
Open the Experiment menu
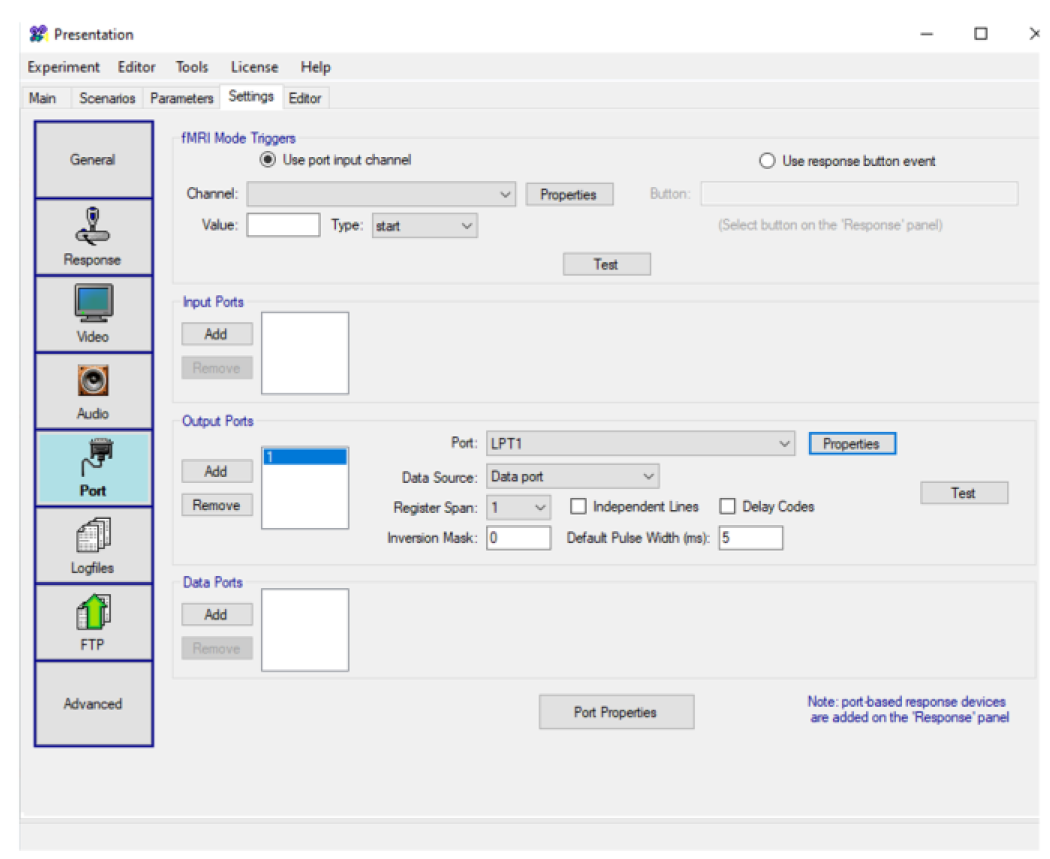pos(64,67)
